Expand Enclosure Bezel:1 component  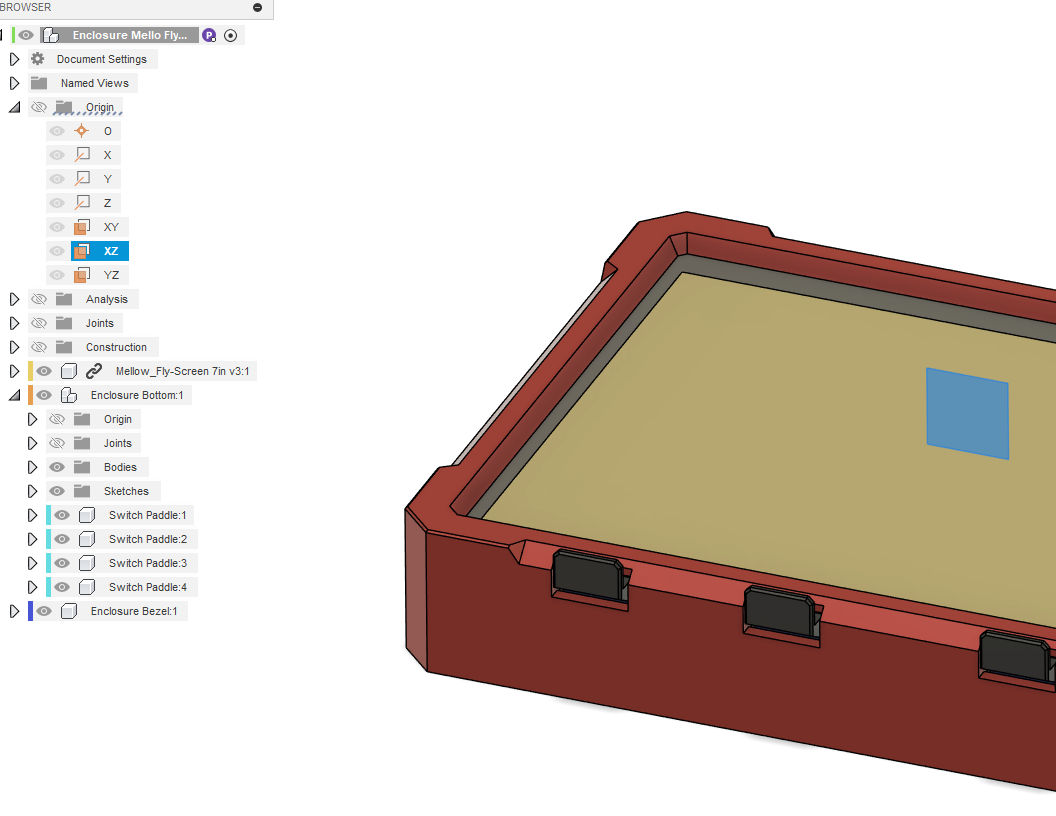tap(14, 611)
